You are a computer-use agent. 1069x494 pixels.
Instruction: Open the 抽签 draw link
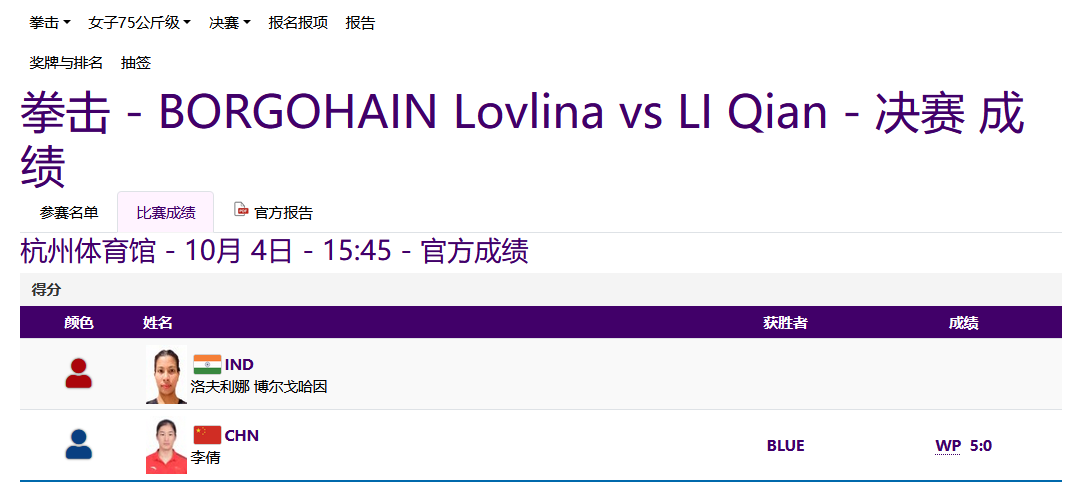click(x=136, y=63)
